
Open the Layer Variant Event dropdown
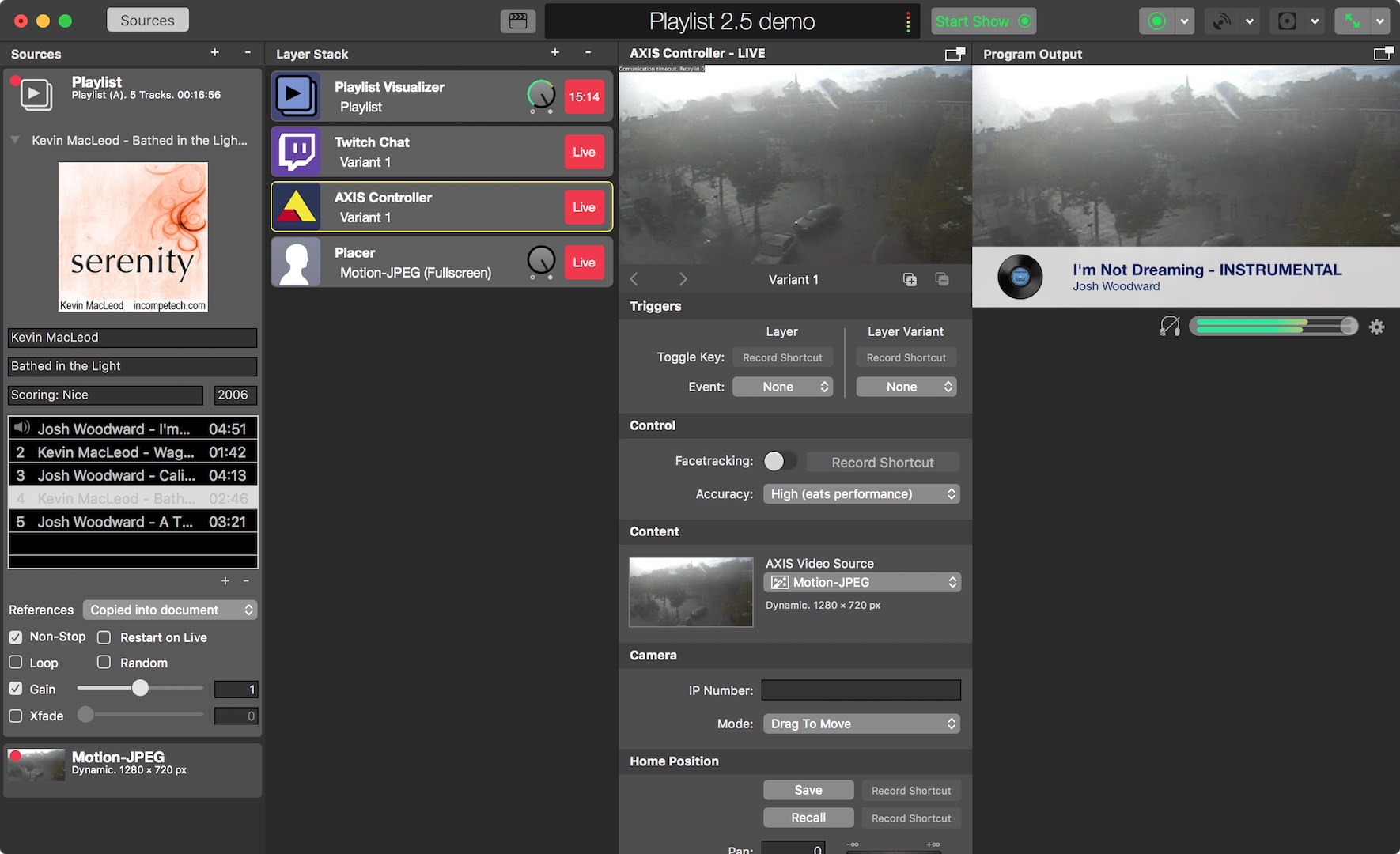(906, 387)
